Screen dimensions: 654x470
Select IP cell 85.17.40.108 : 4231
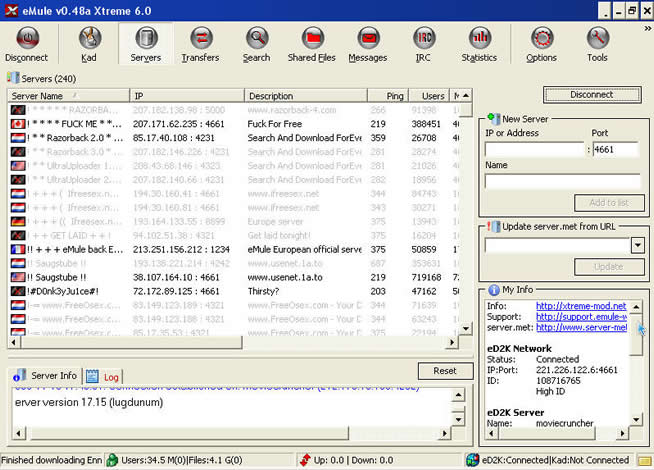(174, 138)
